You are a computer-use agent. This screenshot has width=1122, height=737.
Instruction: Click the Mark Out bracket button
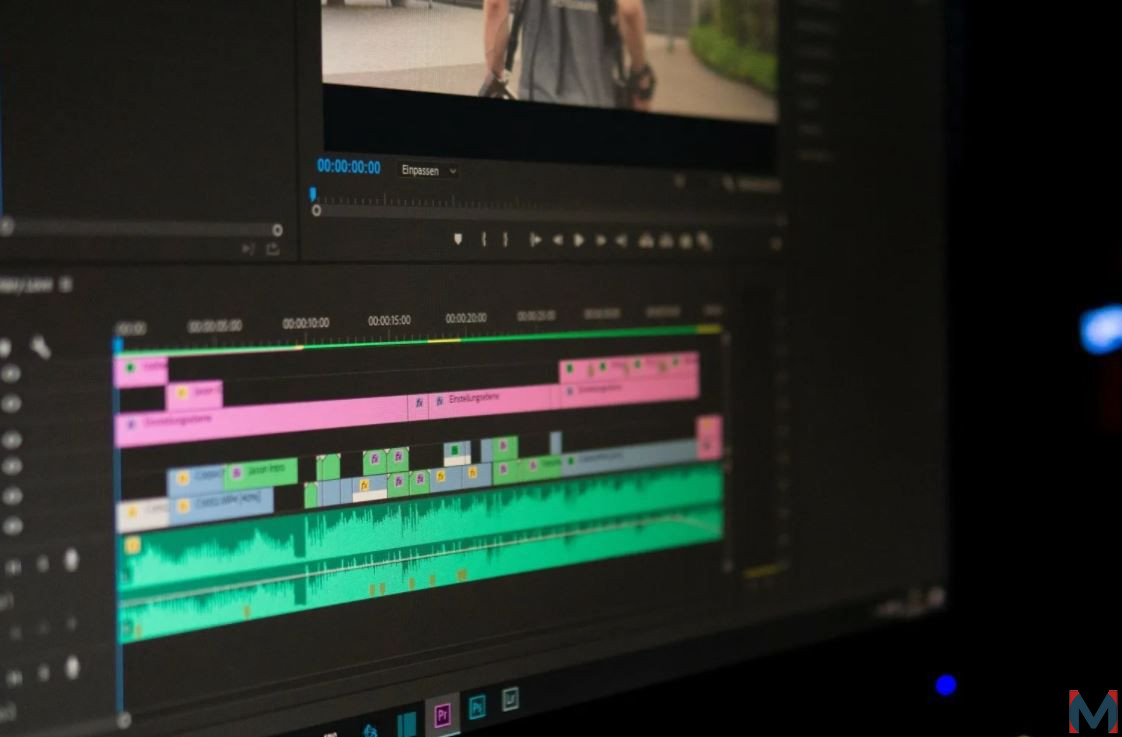[505, 240]
